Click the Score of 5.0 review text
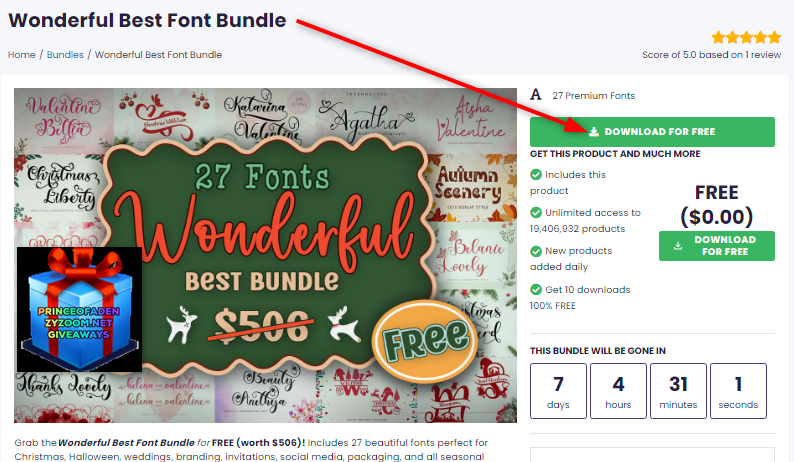The image size is (794, 462). coord(711,55)
